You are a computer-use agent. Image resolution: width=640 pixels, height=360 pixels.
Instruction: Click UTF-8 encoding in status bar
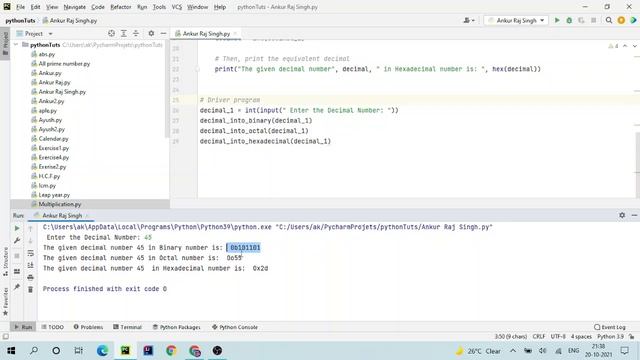point(558,337)
